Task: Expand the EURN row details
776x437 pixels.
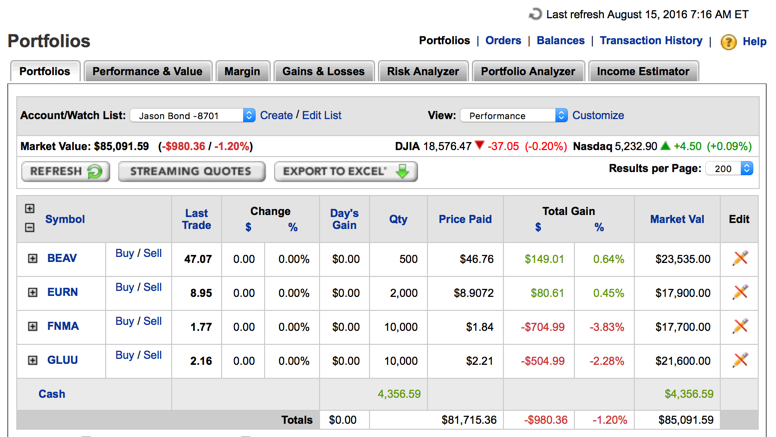Action: point(32,292)
